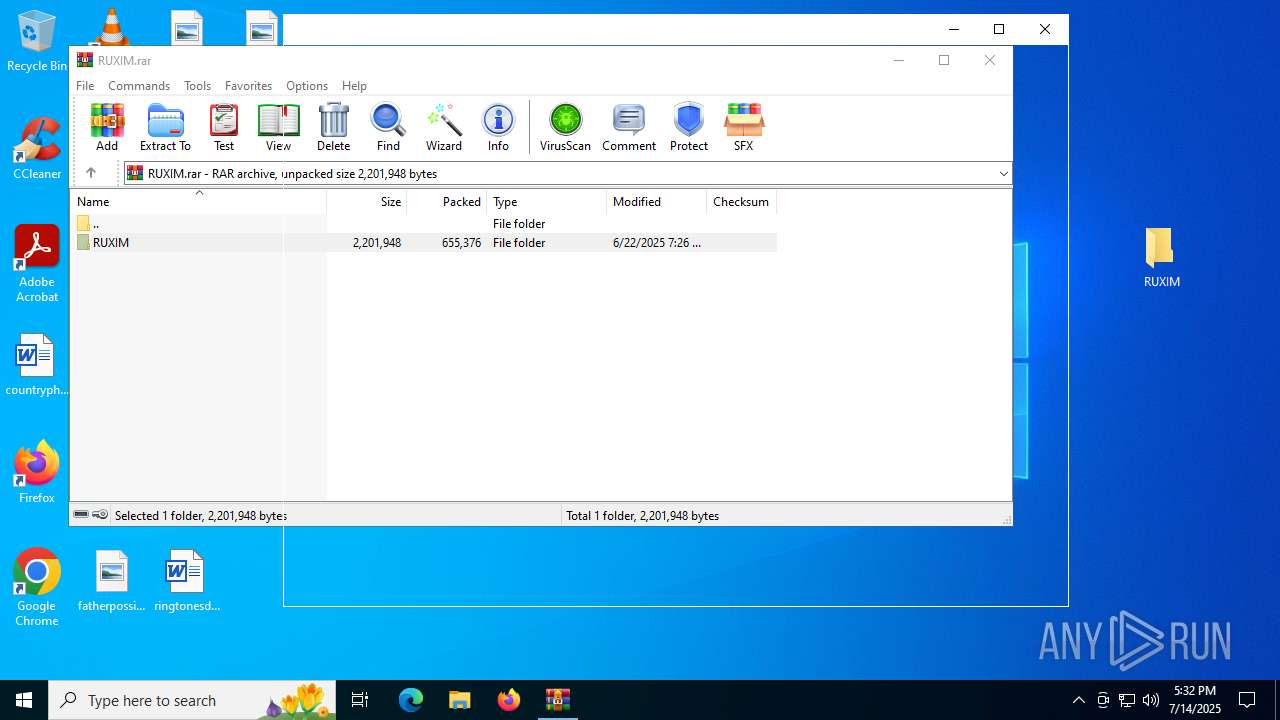
Task: Select the countryph... Word document icon
Action: pyautogui.click(x=37, y=365)
